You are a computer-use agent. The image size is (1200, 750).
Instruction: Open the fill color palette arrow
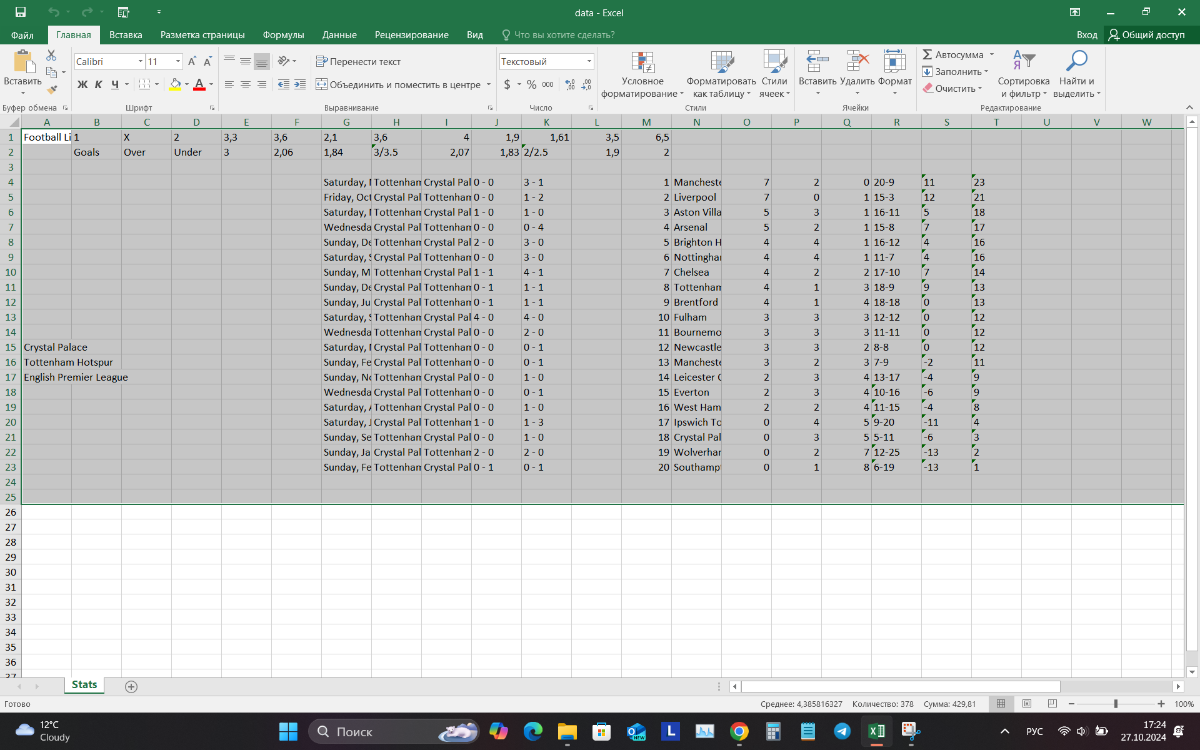(186, 85)
